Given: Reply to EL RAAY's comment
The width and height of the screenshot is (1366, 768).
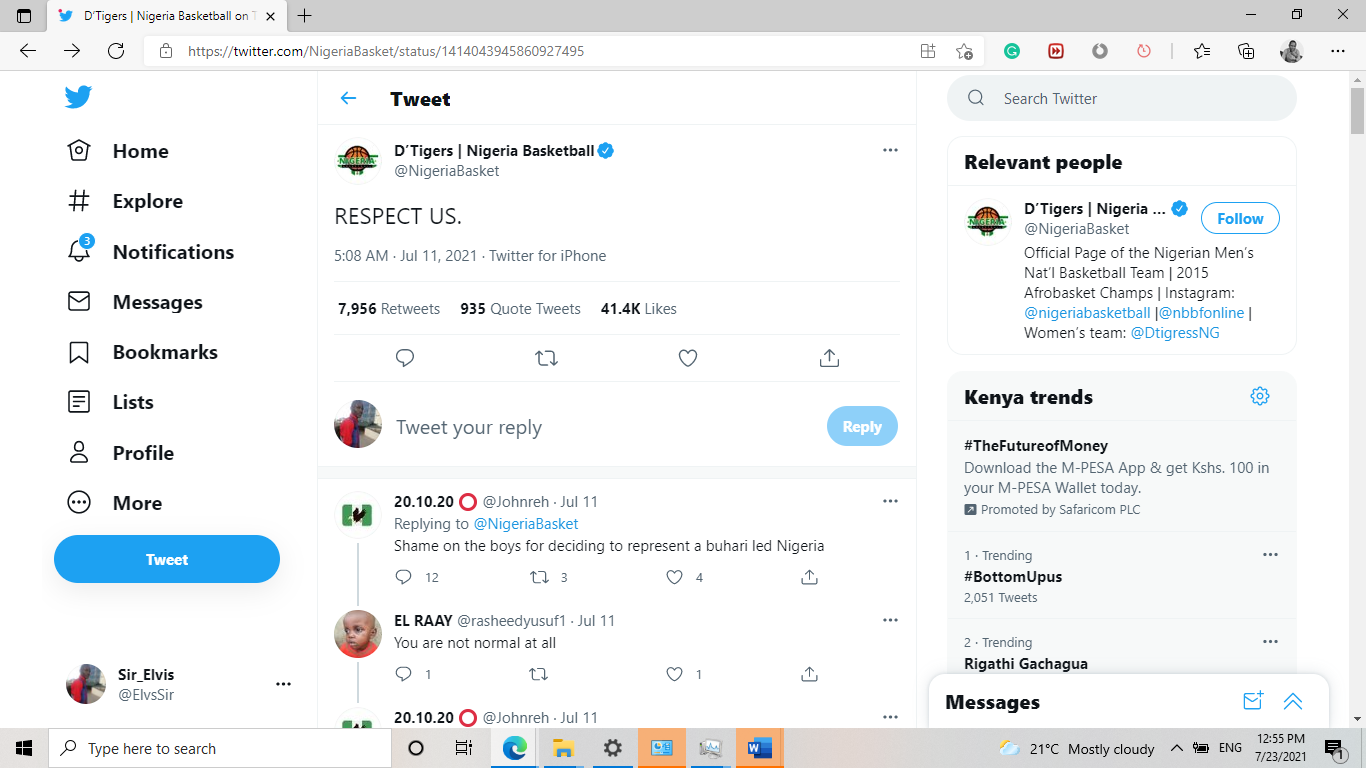Looking at the screenshot, I should point(404,674).
